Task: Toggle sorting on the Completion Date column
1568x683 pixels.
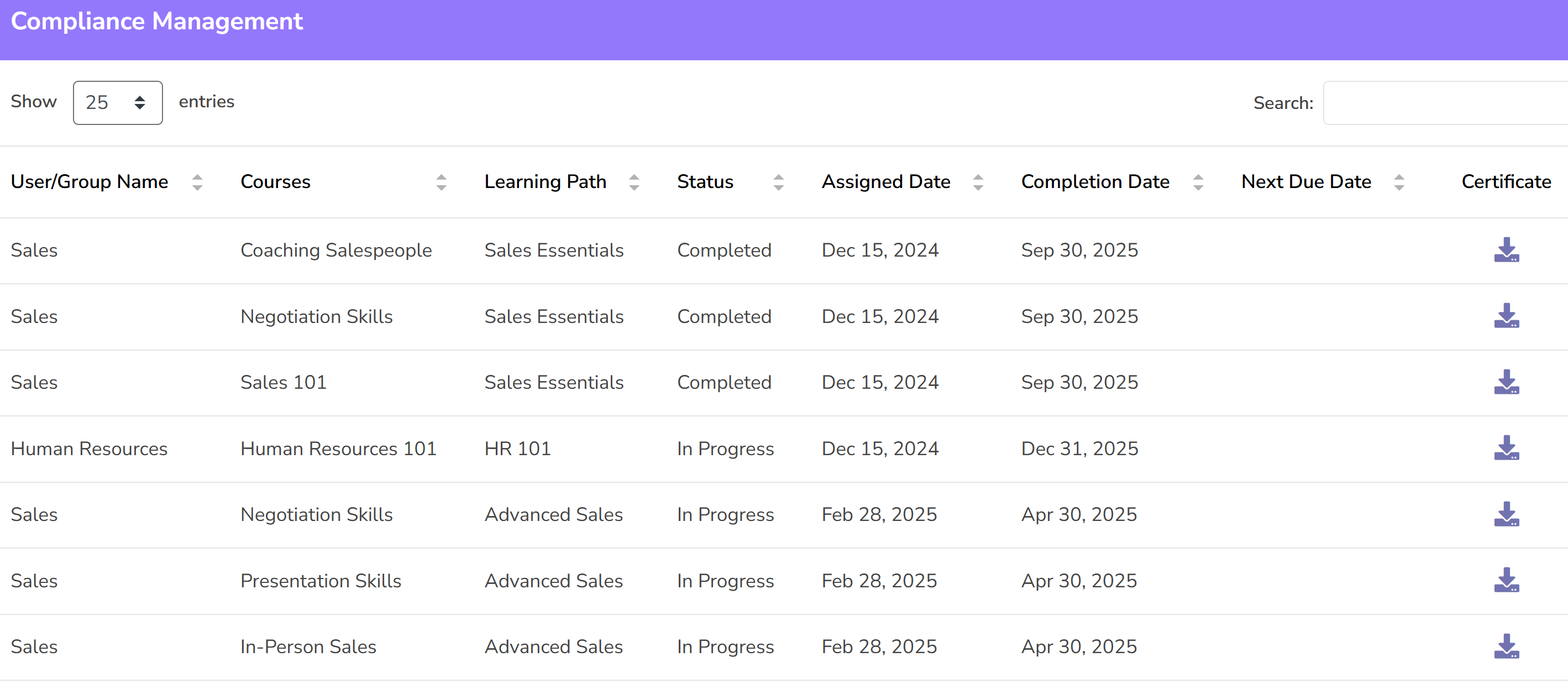Action: 1198,181
